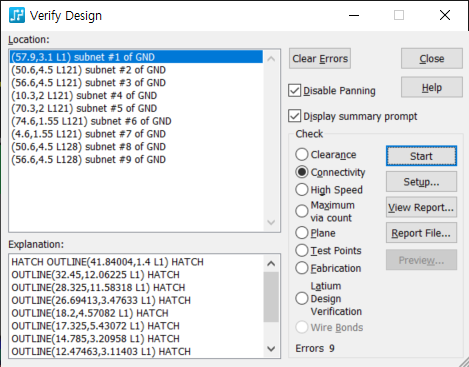Select Latium Design Verification option
Screen dimensions: 469x367
tap(302, 298)
